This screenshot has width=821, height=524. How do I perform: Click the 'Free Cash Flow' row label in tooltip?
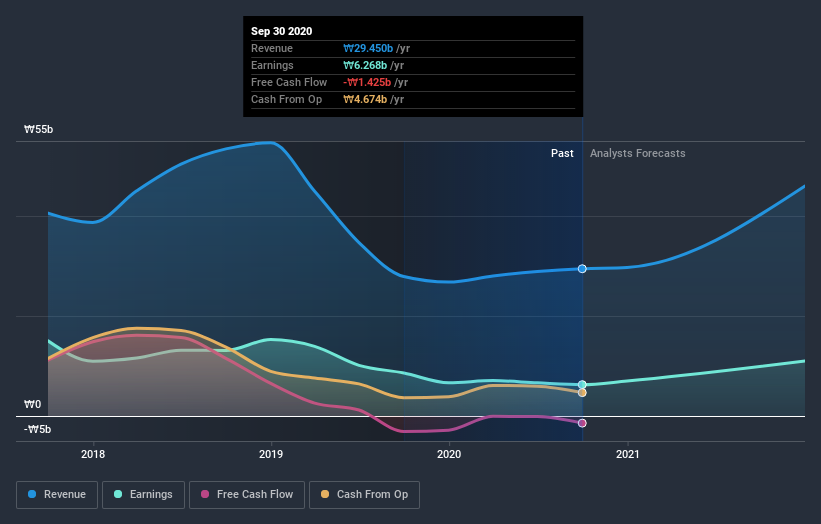coord(289,83)
